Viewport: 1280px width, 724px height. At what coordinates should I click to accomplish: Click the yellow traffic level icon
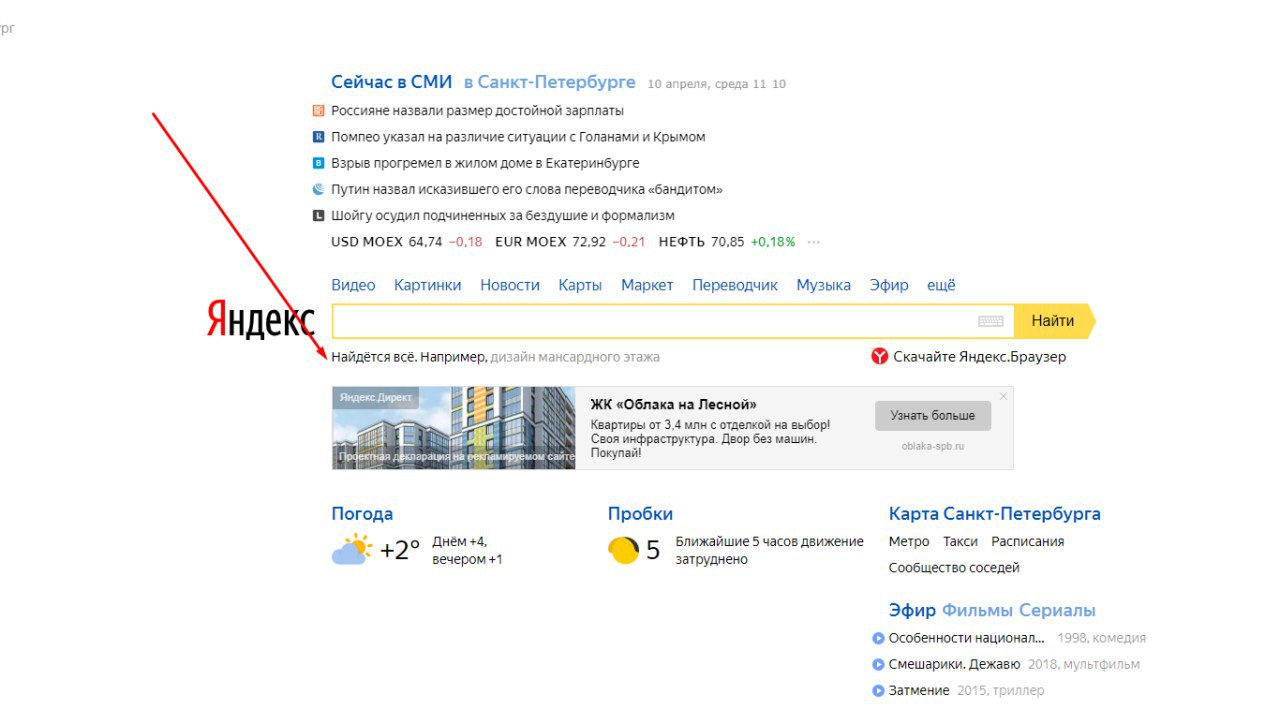tap(623, 550)
